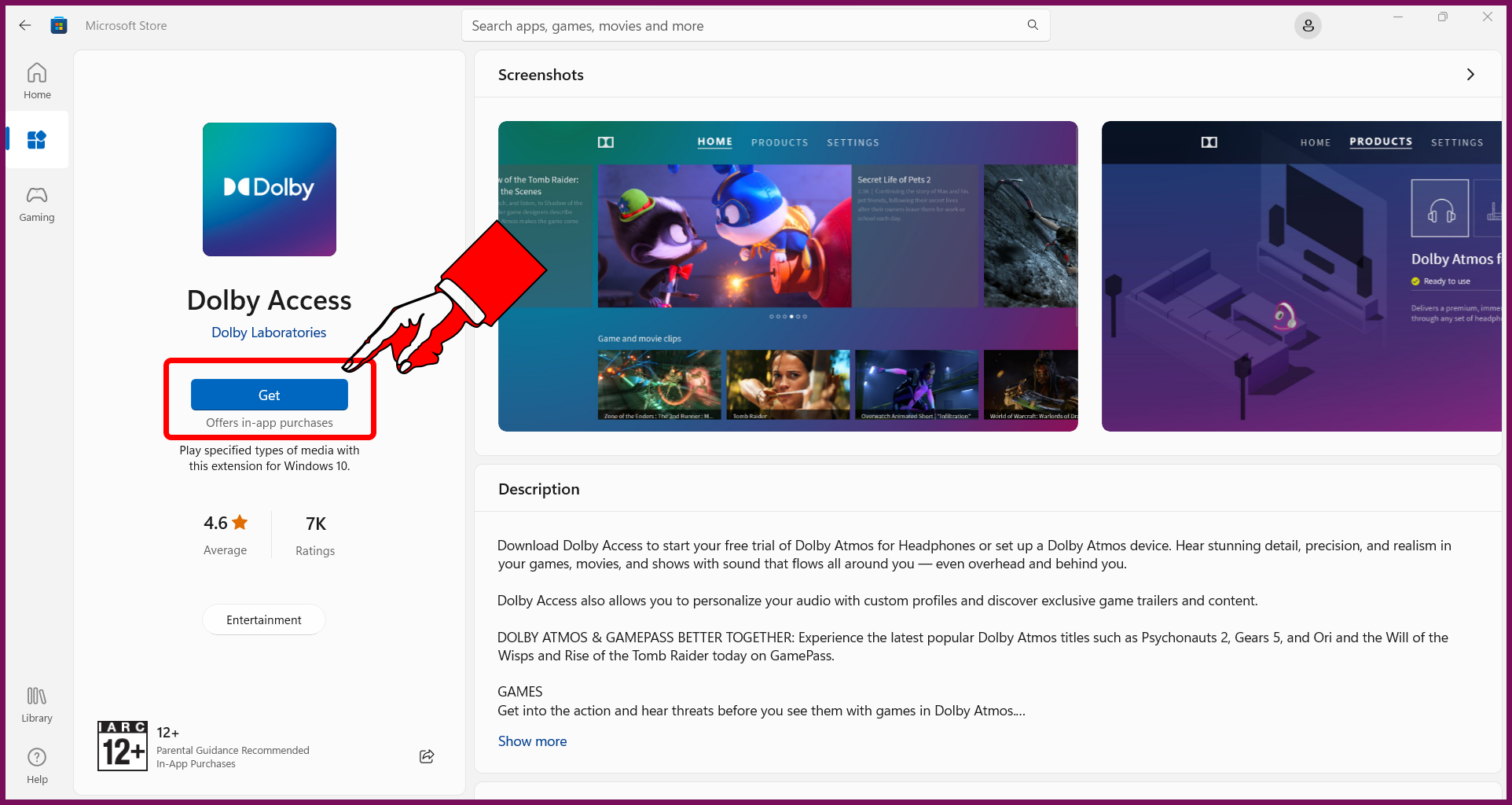Click the first app screenshot
This screenshot has width=1512, height=805.
(x=787, y=275)
